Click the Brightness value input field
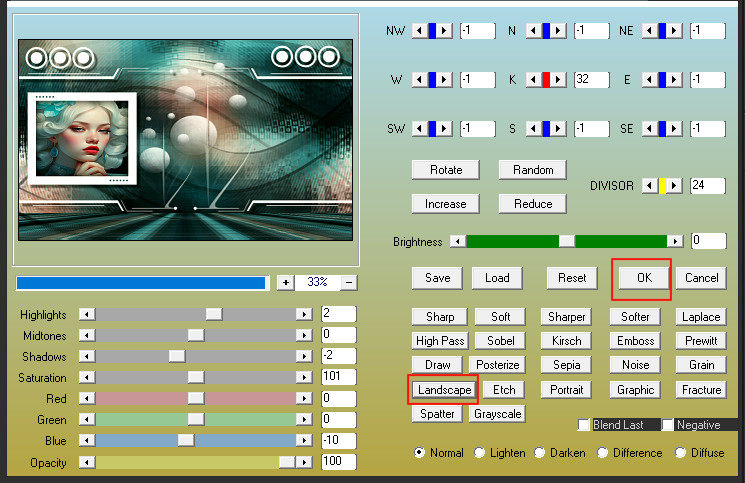The height and width of the screenshot is (483, 745). click(708, 241)
